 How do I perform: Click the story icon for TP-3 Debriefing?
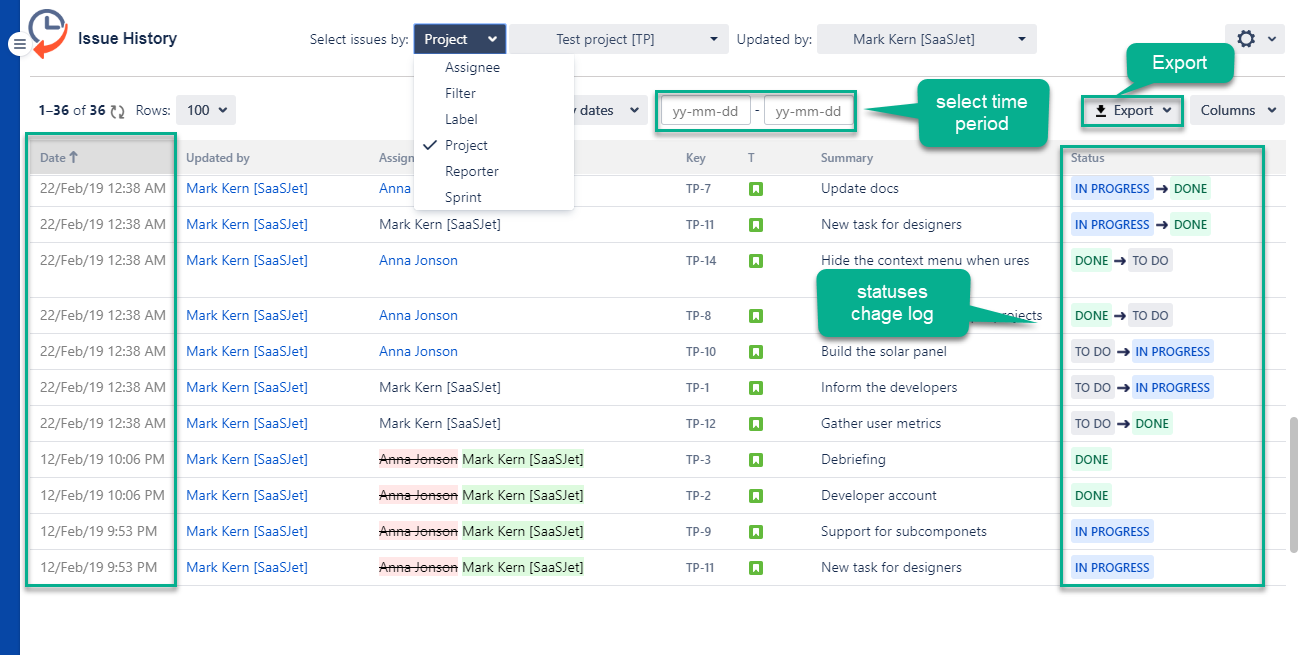coord(756,459)
